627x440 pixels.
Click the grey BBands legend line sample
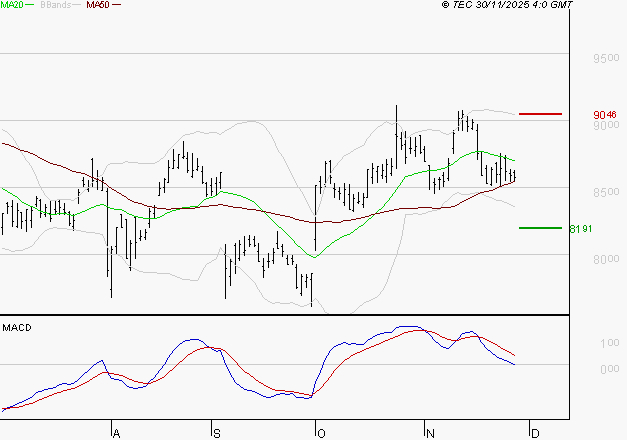pos(77,5)
